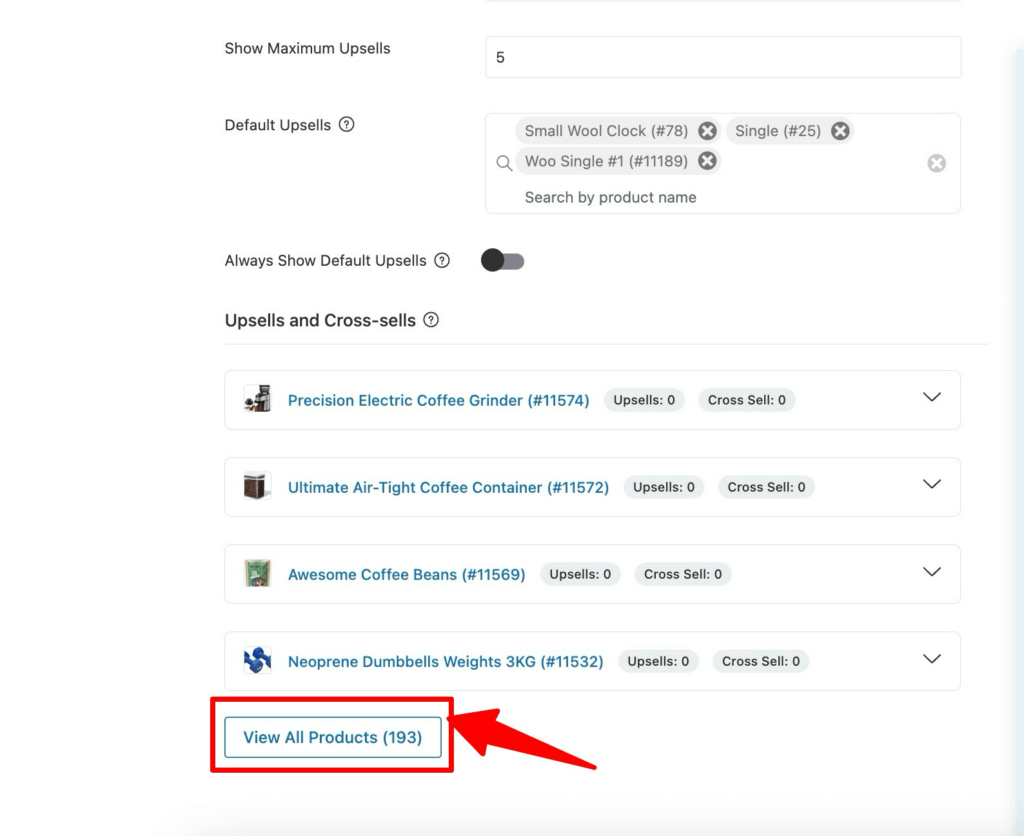Toggle Always Show Default Upsells switch
The width and height of the screenshot is (1024, 836).
point(502,261)
